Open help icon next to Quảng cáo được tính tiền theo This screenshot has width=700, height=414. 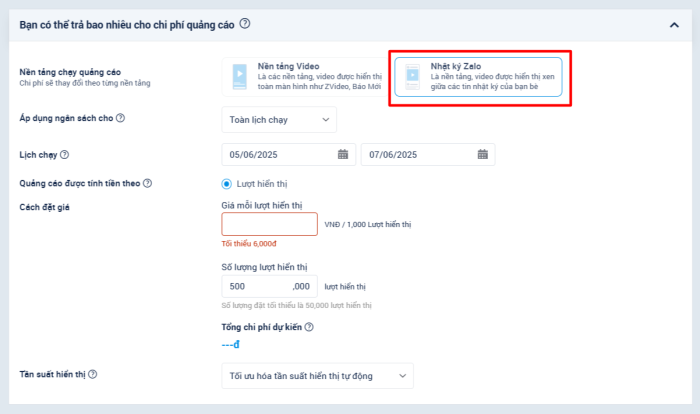point(147,183)
